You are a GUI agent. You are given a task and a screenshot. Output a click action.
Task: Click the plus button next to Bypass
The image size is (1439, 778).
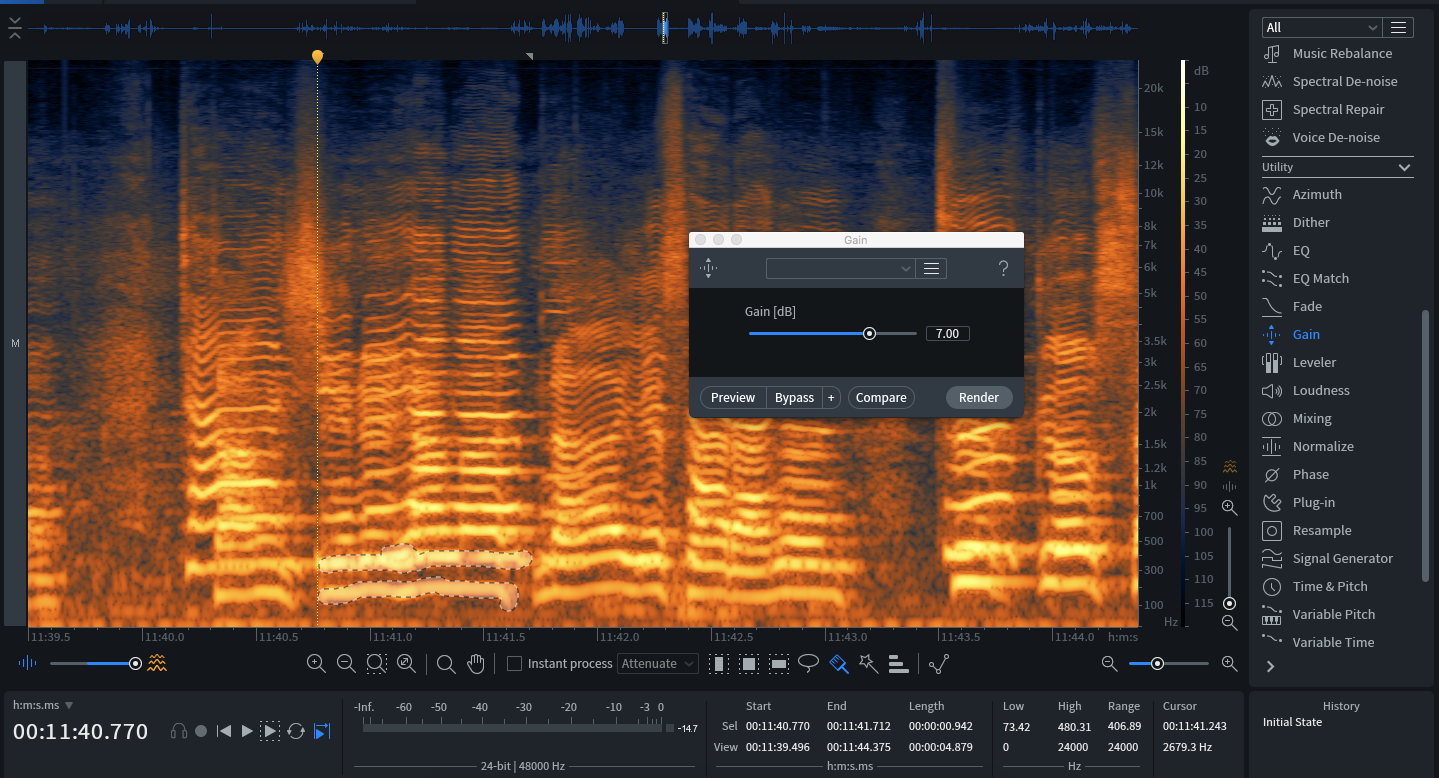coord(831,398)
